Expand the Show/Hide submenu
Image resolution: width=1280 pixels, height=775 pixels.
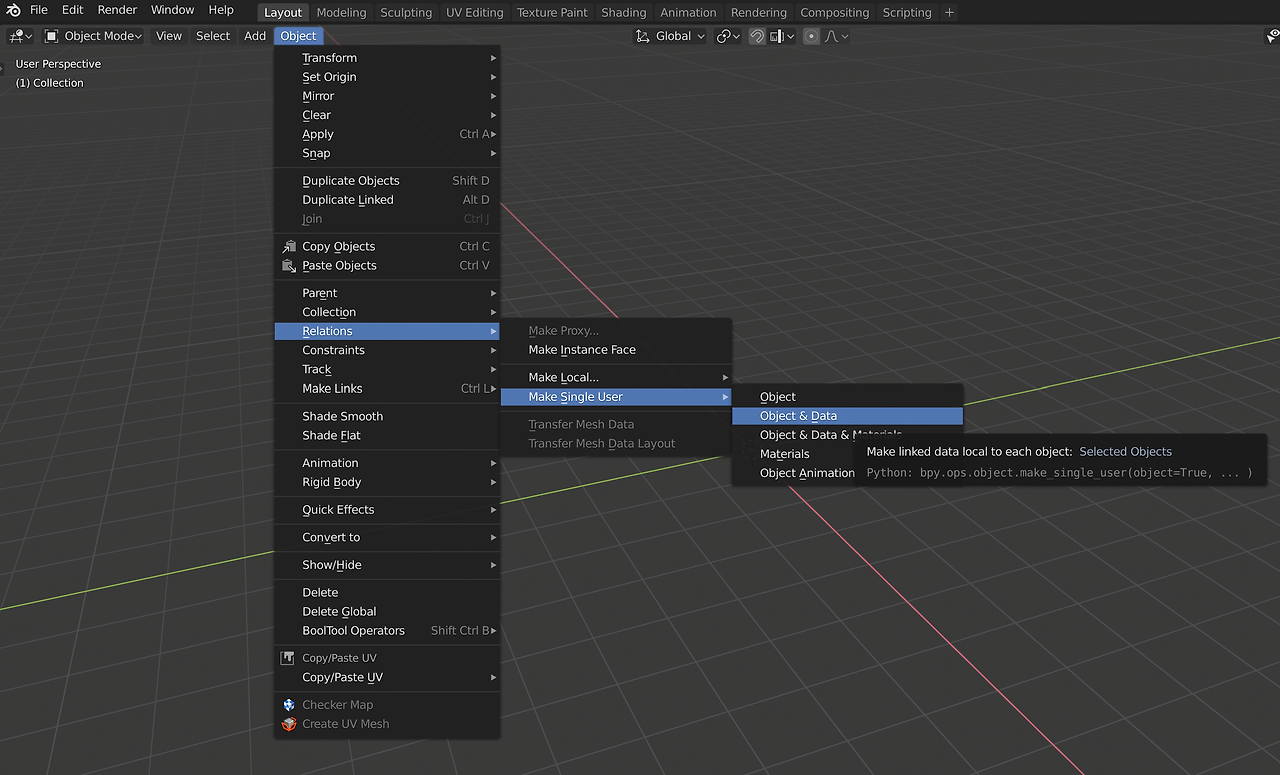(387, 565)
